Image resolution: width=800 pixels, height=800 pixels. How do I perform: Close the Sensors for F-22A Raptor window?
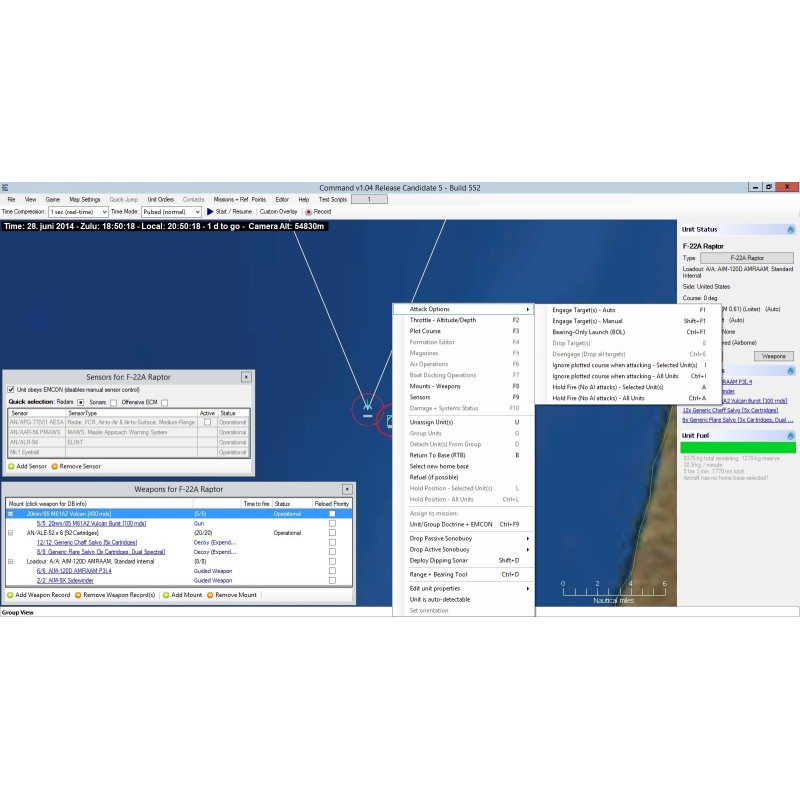(246, 377)
